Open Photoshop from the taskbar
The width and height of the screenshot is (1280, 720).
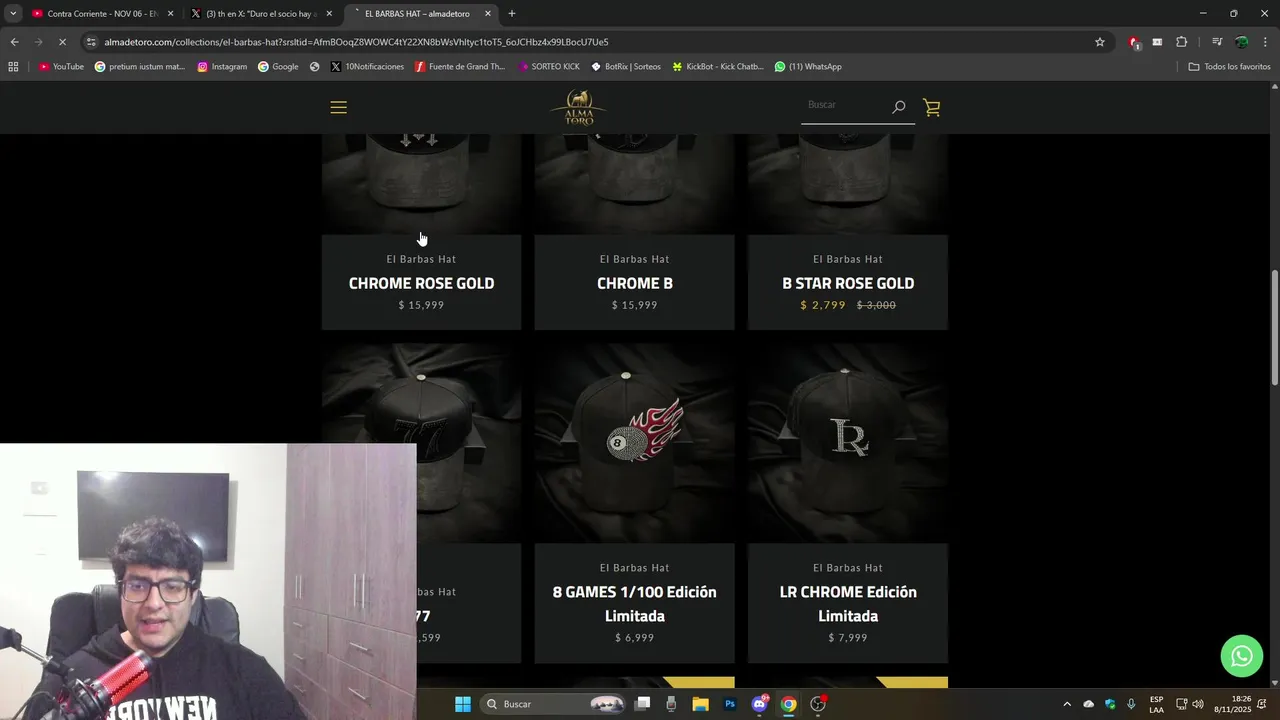coord(730,704)
